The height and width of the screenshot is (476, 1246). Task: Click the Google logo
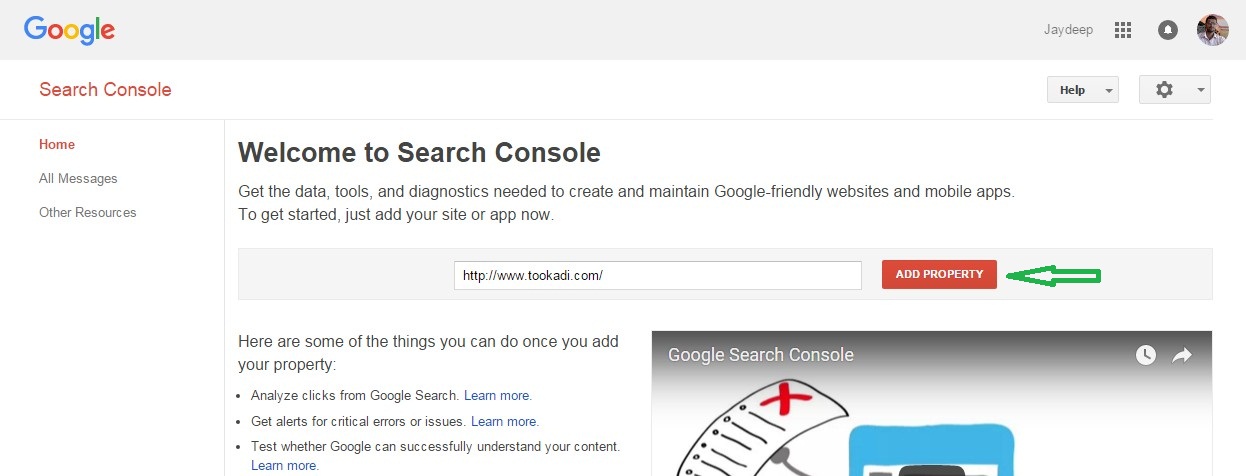69,31
